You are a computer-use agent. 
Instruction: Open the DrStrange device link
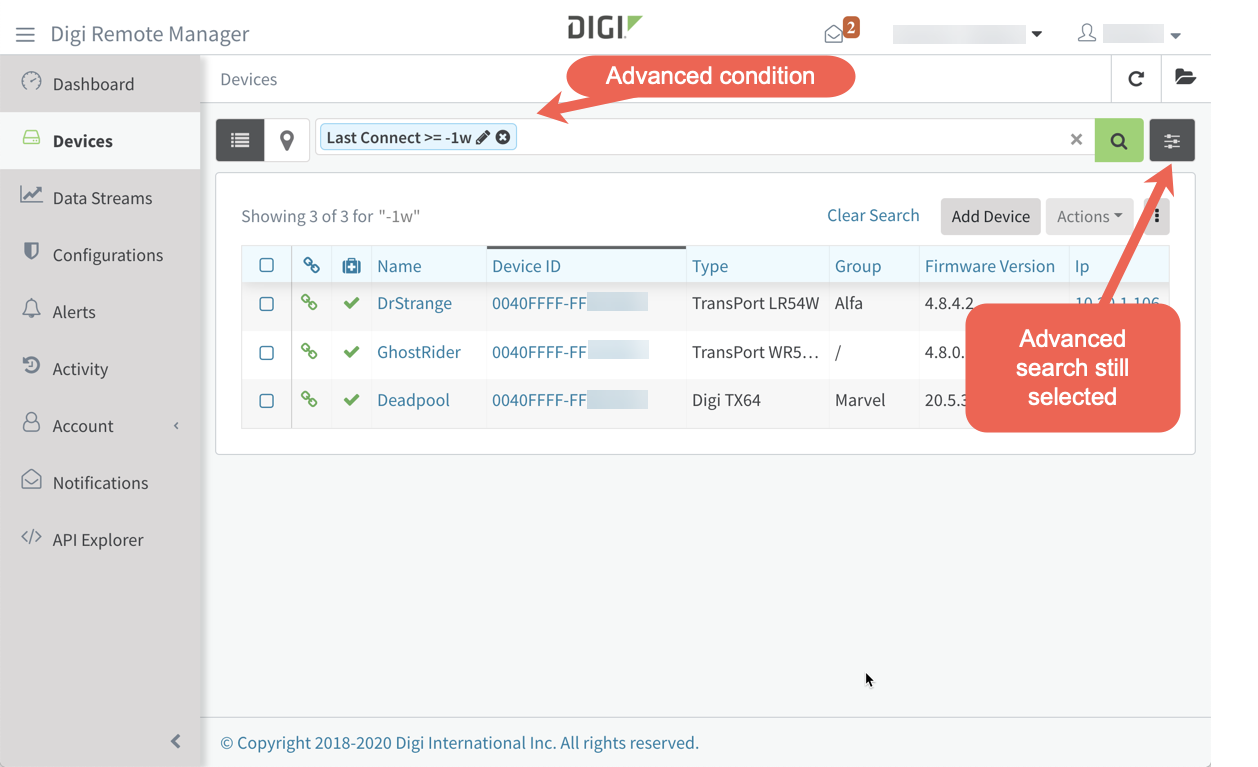point(414,303)
